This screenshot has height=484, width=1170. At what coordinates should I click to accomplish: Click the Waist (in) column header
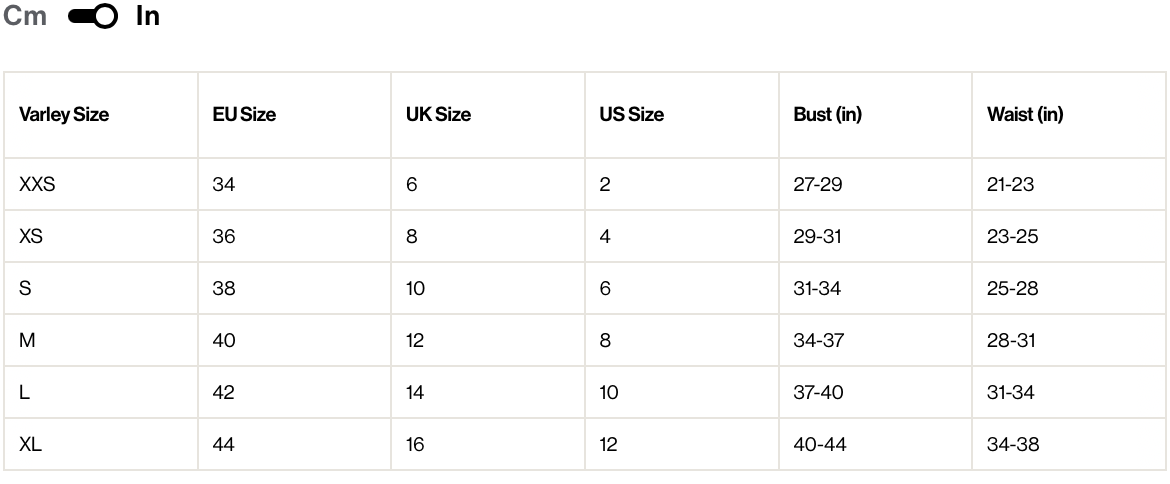1025,115
